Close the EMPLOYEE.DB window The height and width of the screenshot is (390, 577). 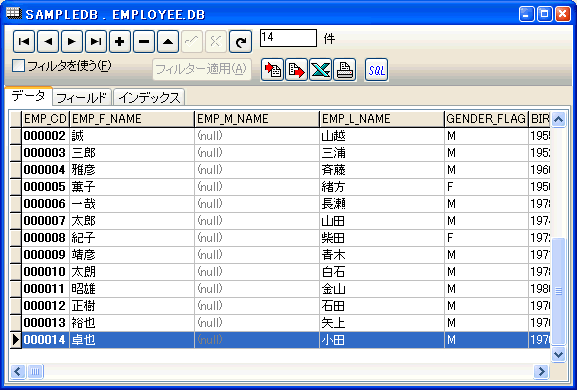(x=563, y=14)
